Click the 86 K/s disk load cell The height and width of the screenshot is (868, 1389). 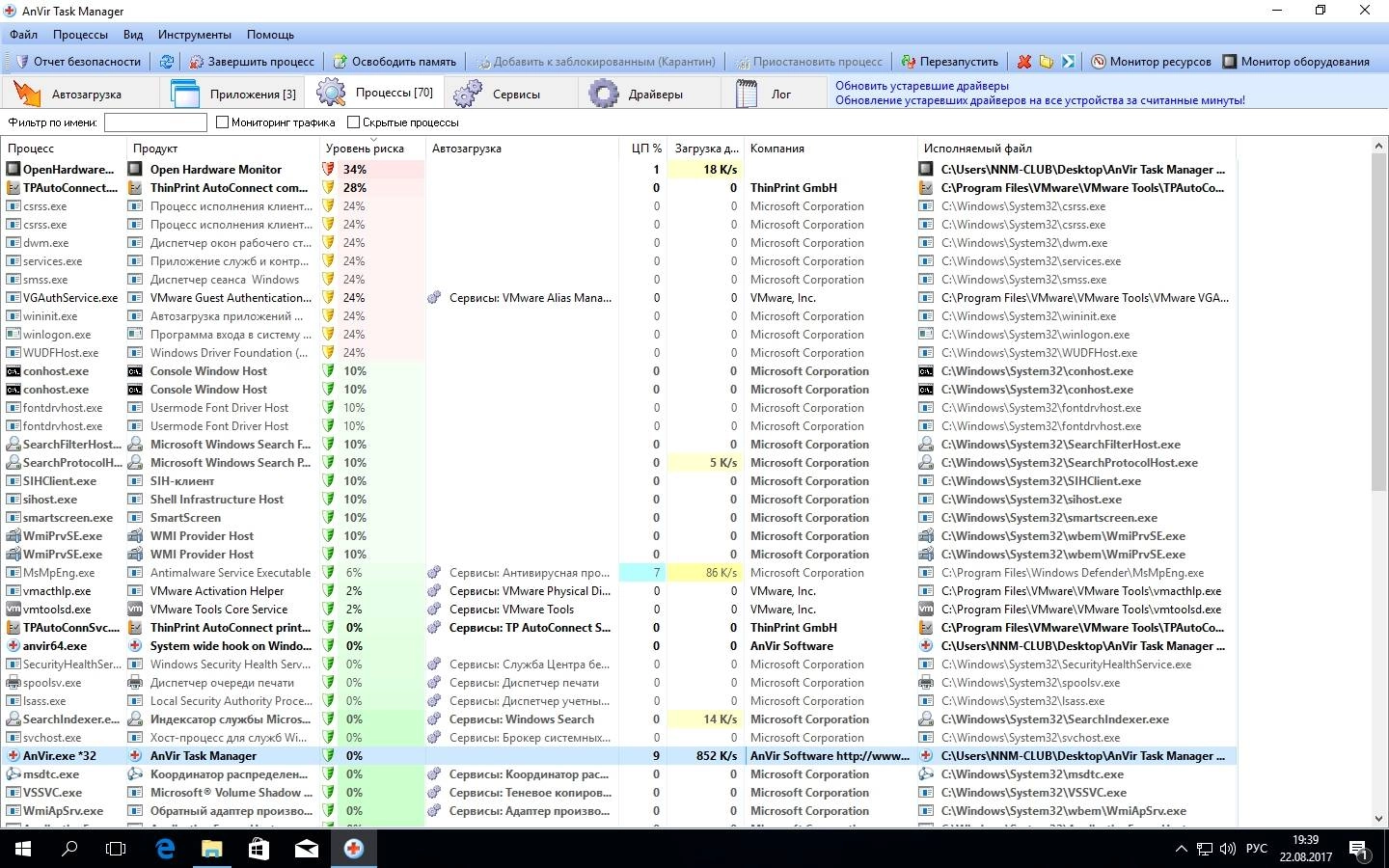[x=705, y=572]
